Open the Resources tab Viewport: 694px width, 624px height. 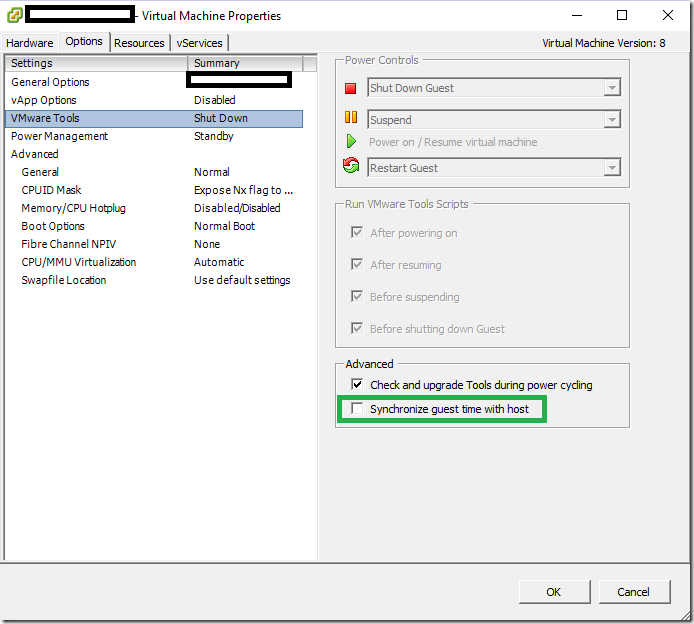(139, 43)
